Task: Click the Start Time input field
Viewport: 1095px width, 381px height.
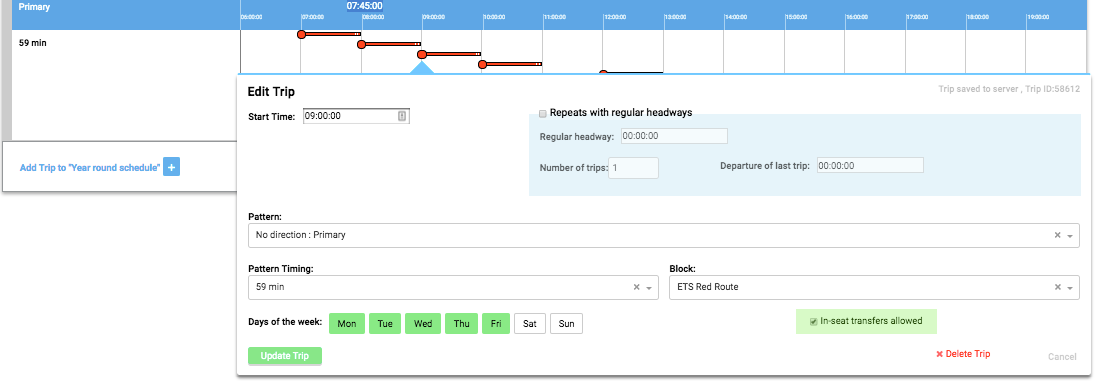Action: point(356,116)
